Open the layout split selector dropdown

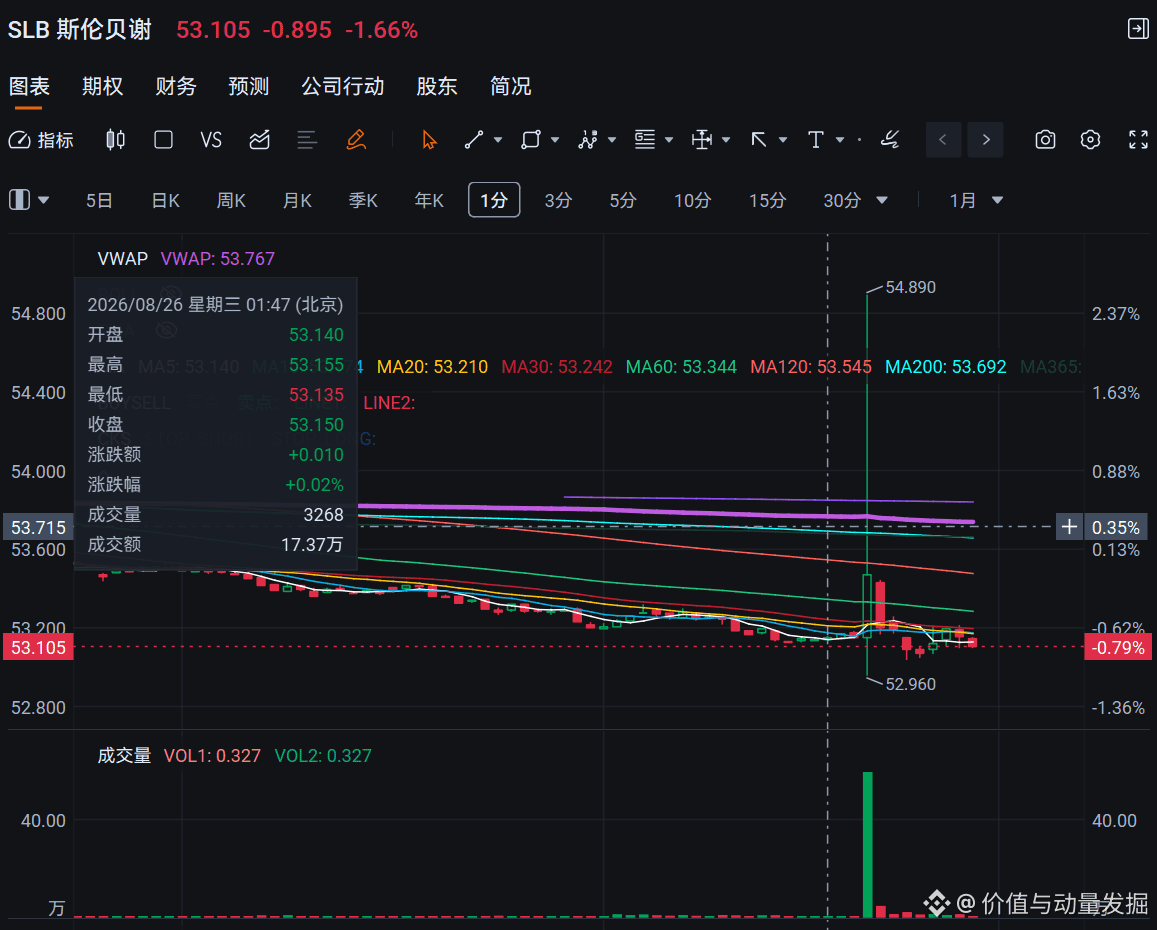[29, 200]
